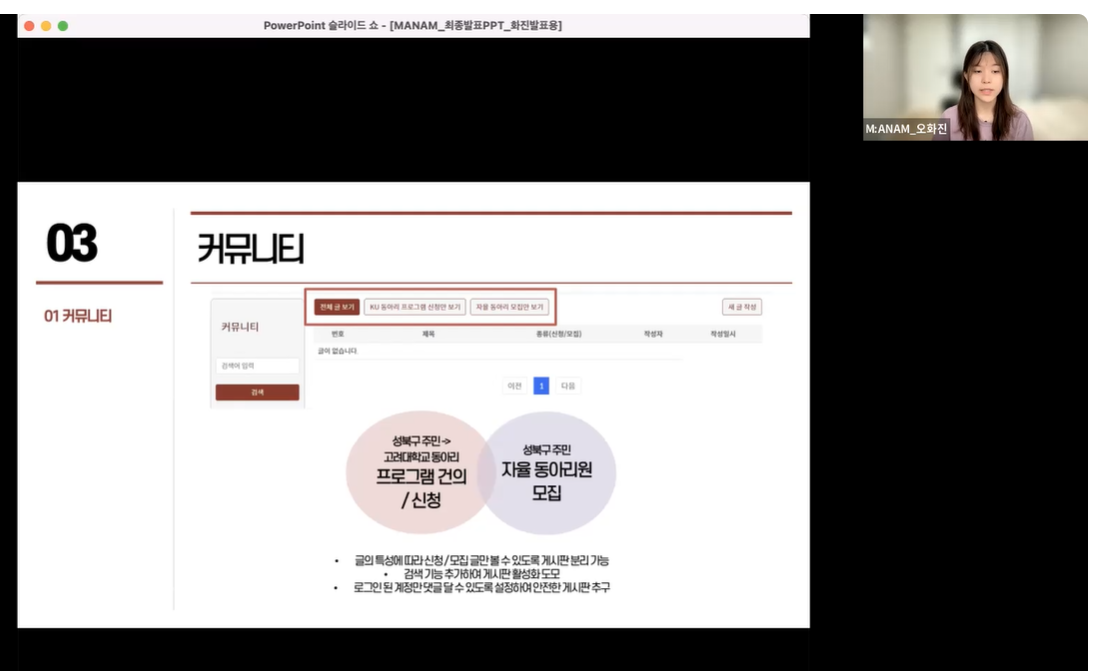Click the 검색어 입력 search field
1106x671 pixels.
tap(258, 366)
